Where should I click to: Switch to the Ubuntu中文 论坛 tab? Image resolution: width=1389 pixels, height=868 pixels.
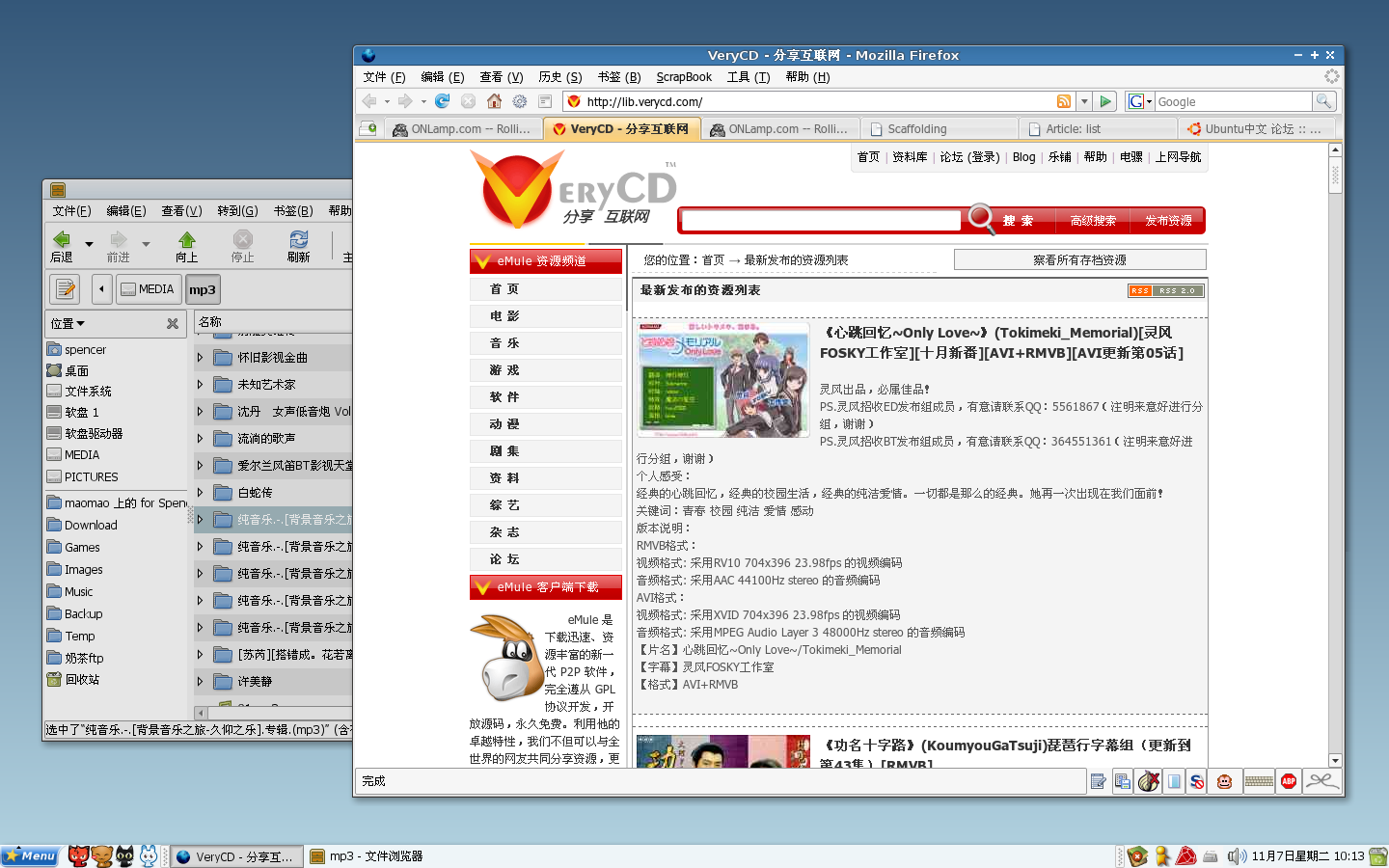1258,128
